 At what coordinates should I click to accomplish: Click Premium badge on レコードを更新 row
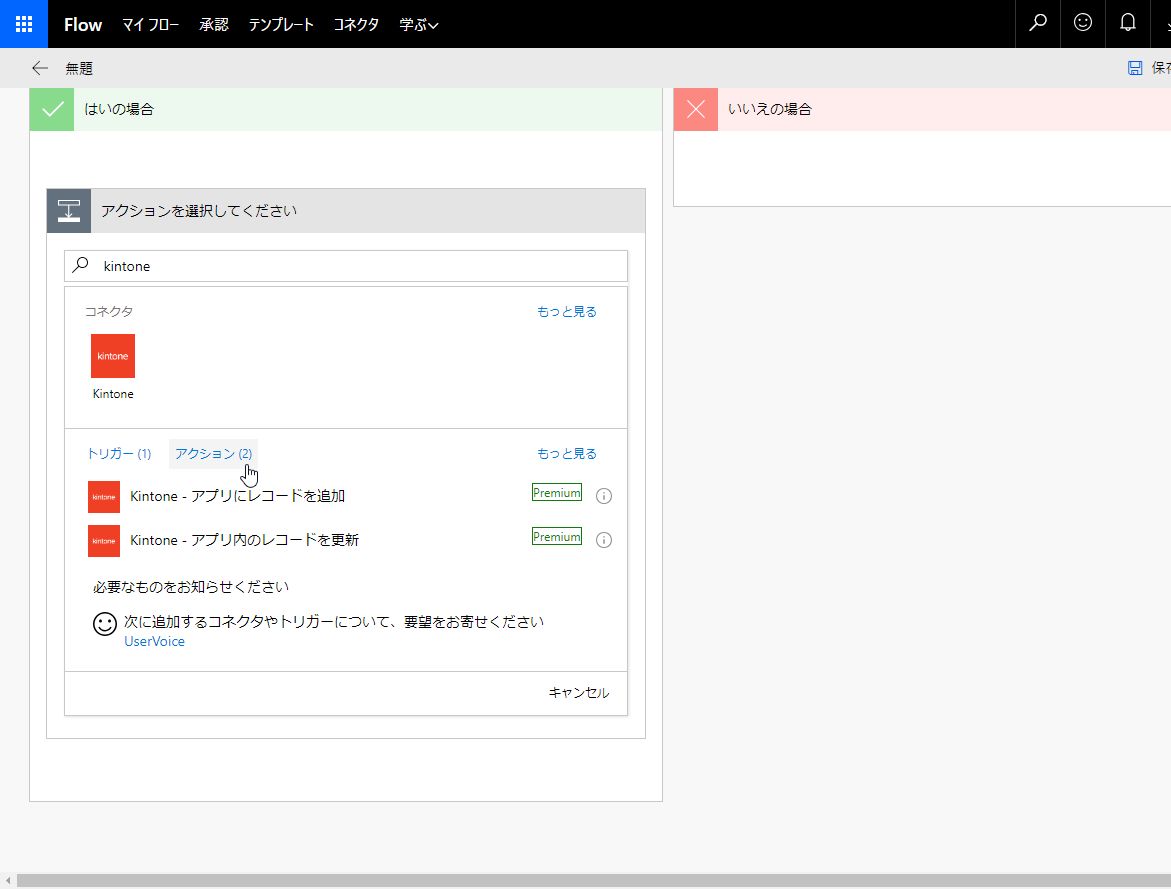point(556,537)
